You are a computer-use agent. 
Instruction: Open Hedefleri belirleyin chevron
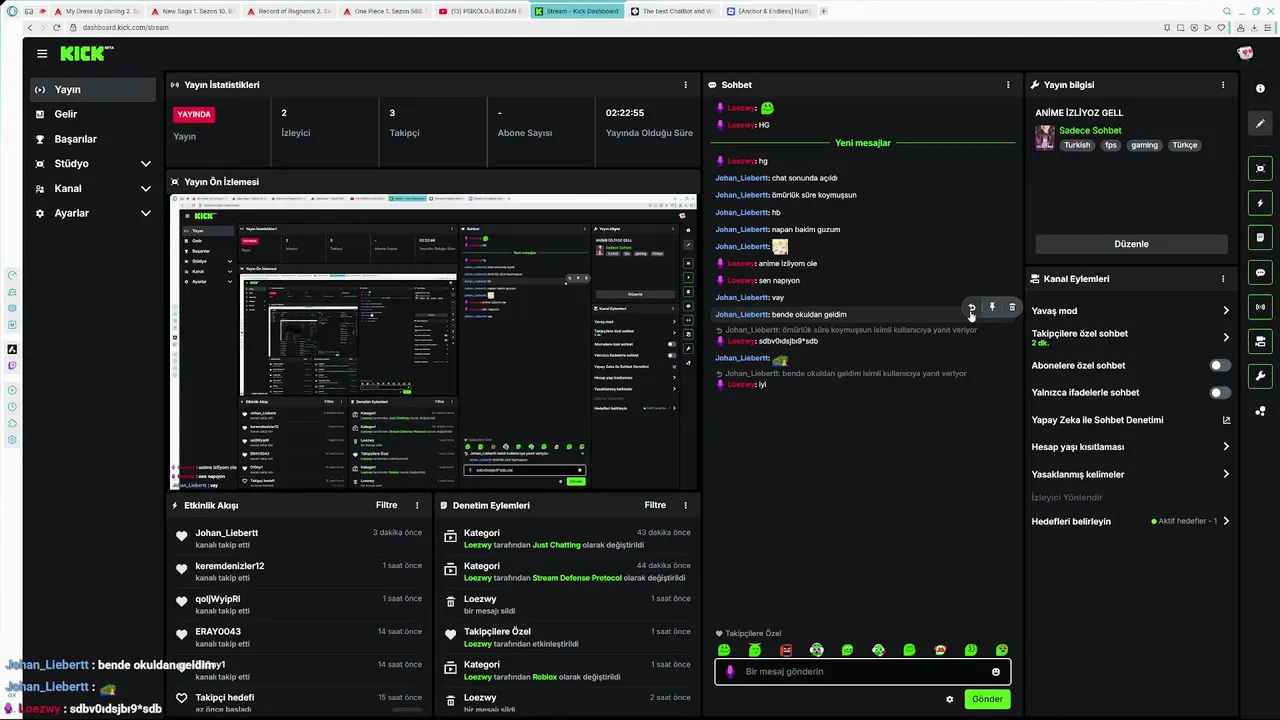click(1226, 521)
